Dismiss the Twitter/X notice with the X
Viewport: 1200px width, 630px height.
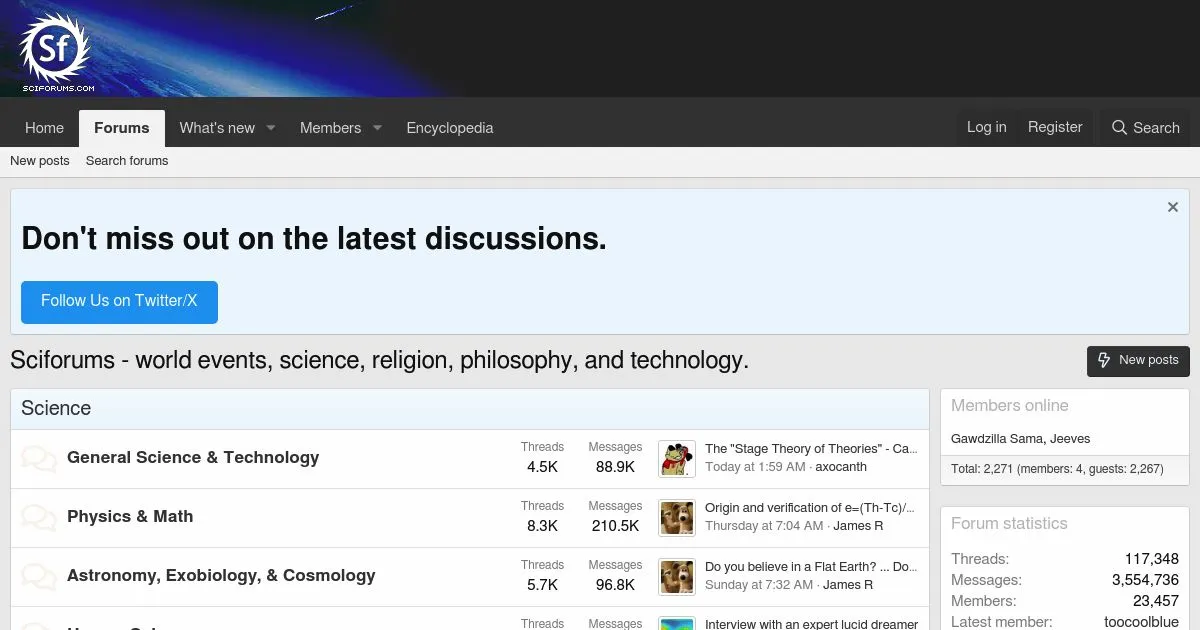point(1173,207)
